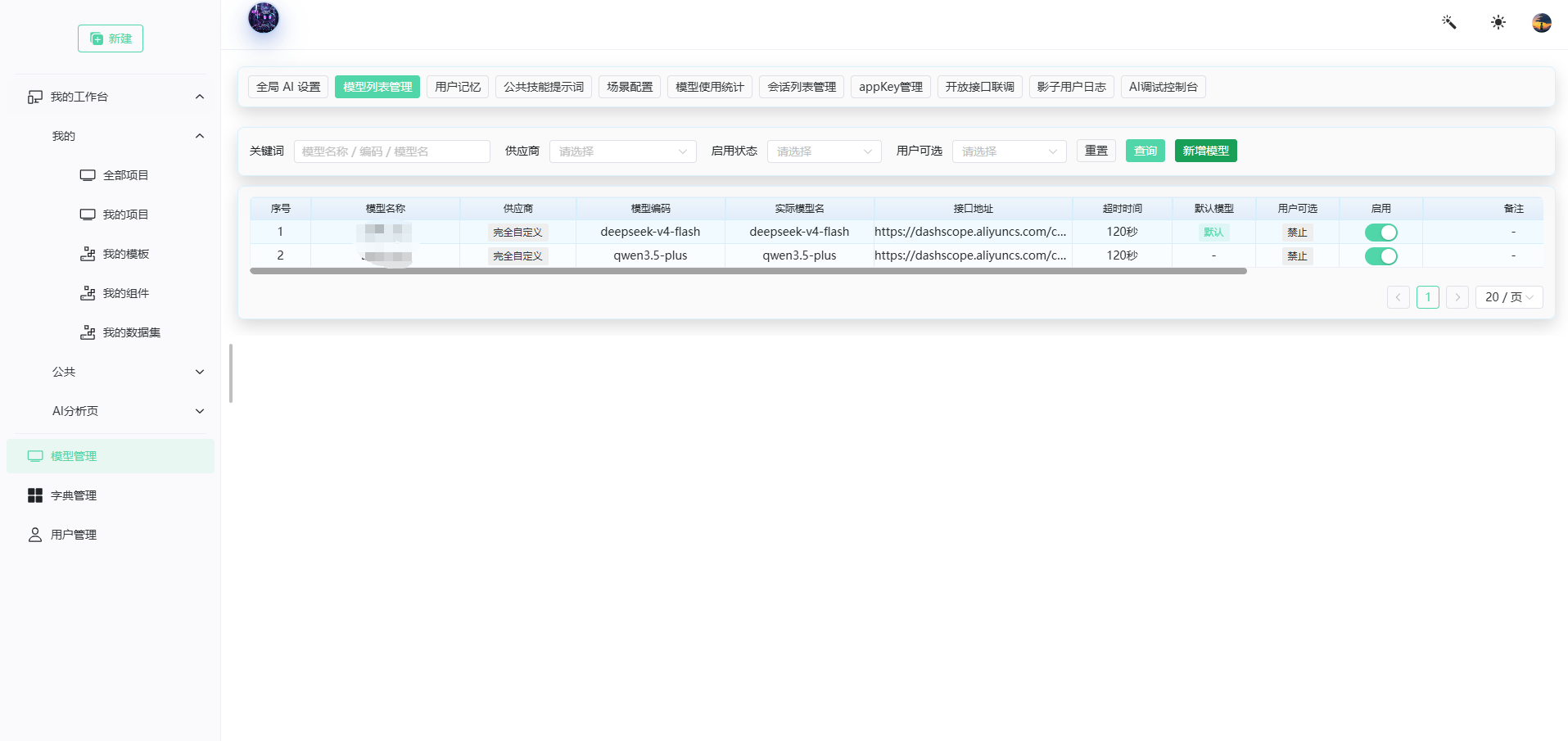Open the 模型使用统计 tab
Viewport: 1568px width, 741px height.
click(x=710, y=87)
